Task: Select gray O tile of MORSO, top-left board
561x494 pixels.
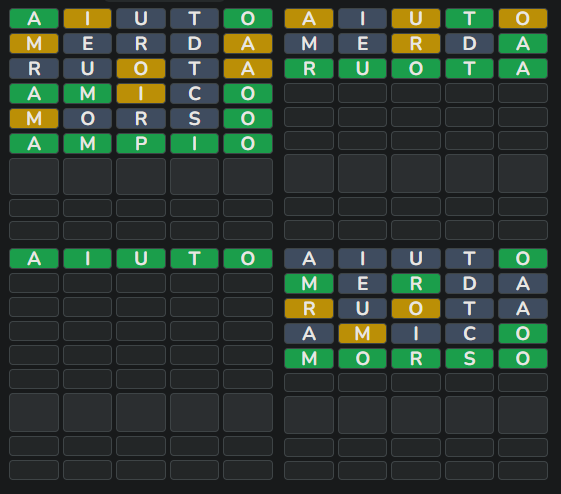Action: 87,118
